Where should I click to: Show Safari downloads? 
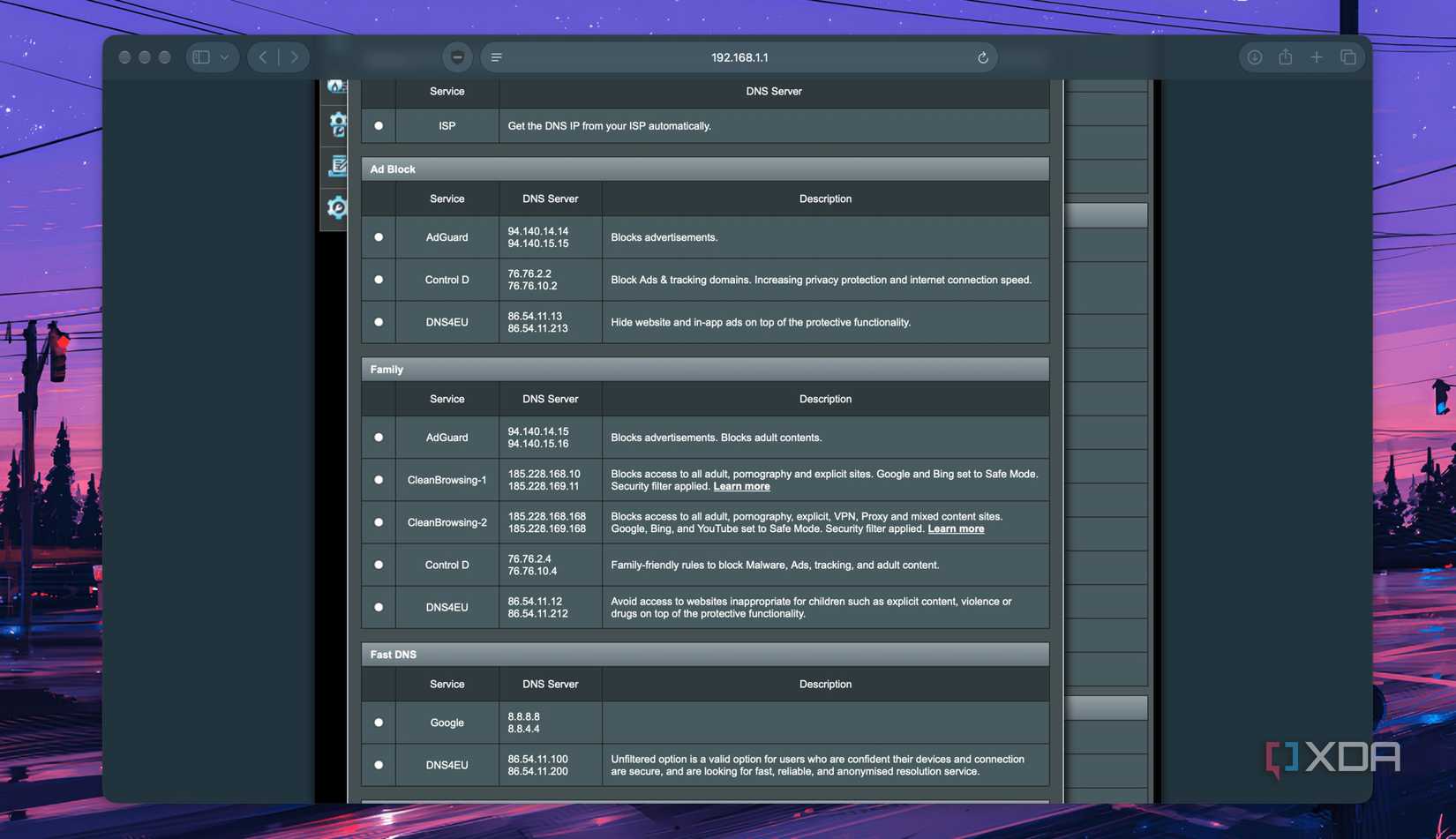click(1254, 57)
